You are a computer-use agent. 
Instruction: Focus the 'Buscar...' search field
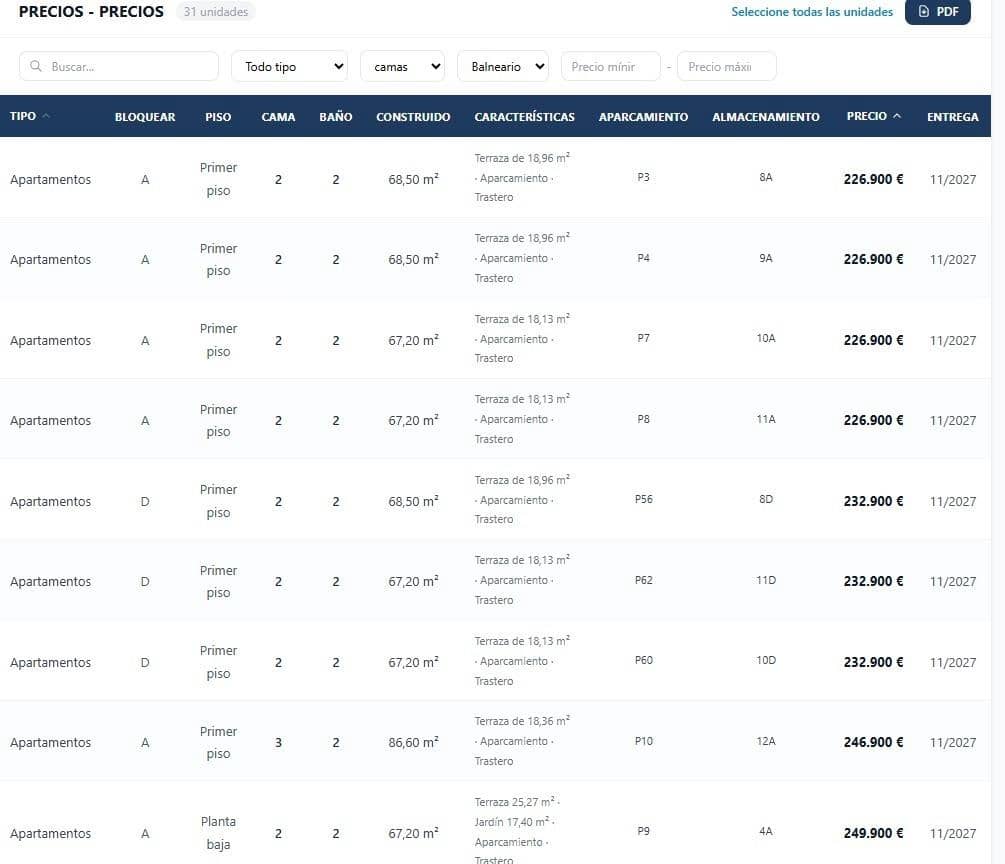click(x=119, y=66)
